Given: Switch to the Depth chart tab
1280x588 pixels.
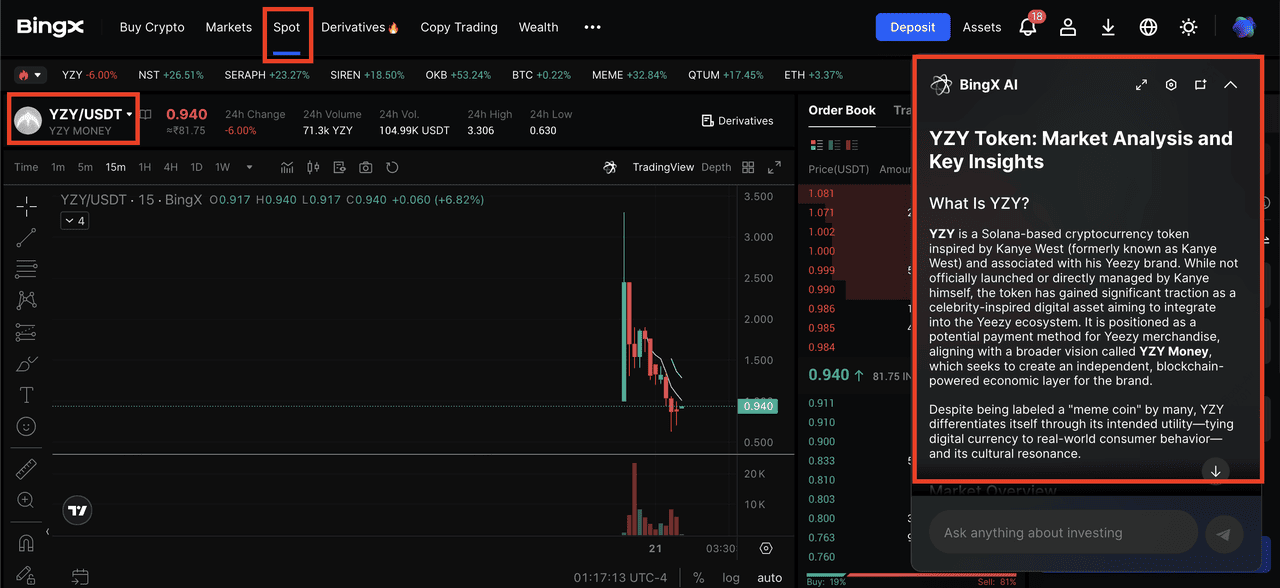Looking at the screenshot, I should pos(716,167).
